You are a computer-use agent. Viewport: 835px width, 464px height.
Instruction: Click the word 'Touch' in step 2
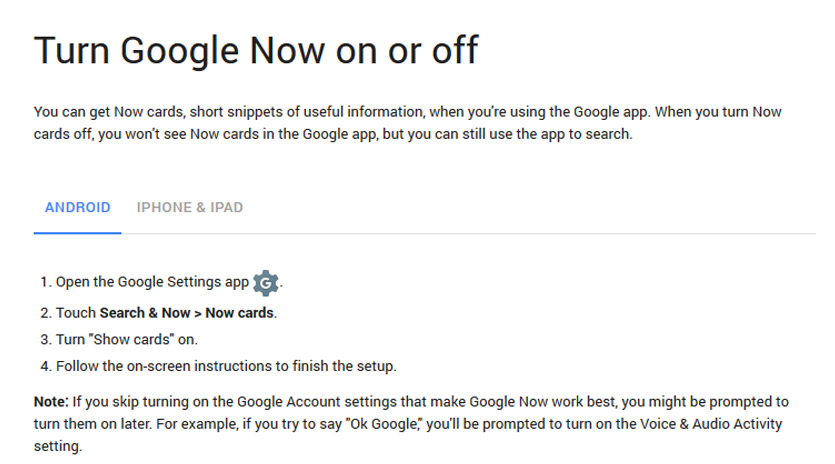pyautogui.click(x=76, y=313)
